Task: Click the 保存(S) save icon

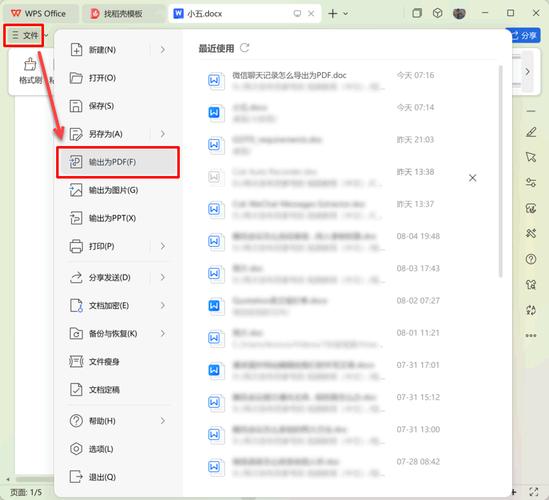Action: [76, 106]
